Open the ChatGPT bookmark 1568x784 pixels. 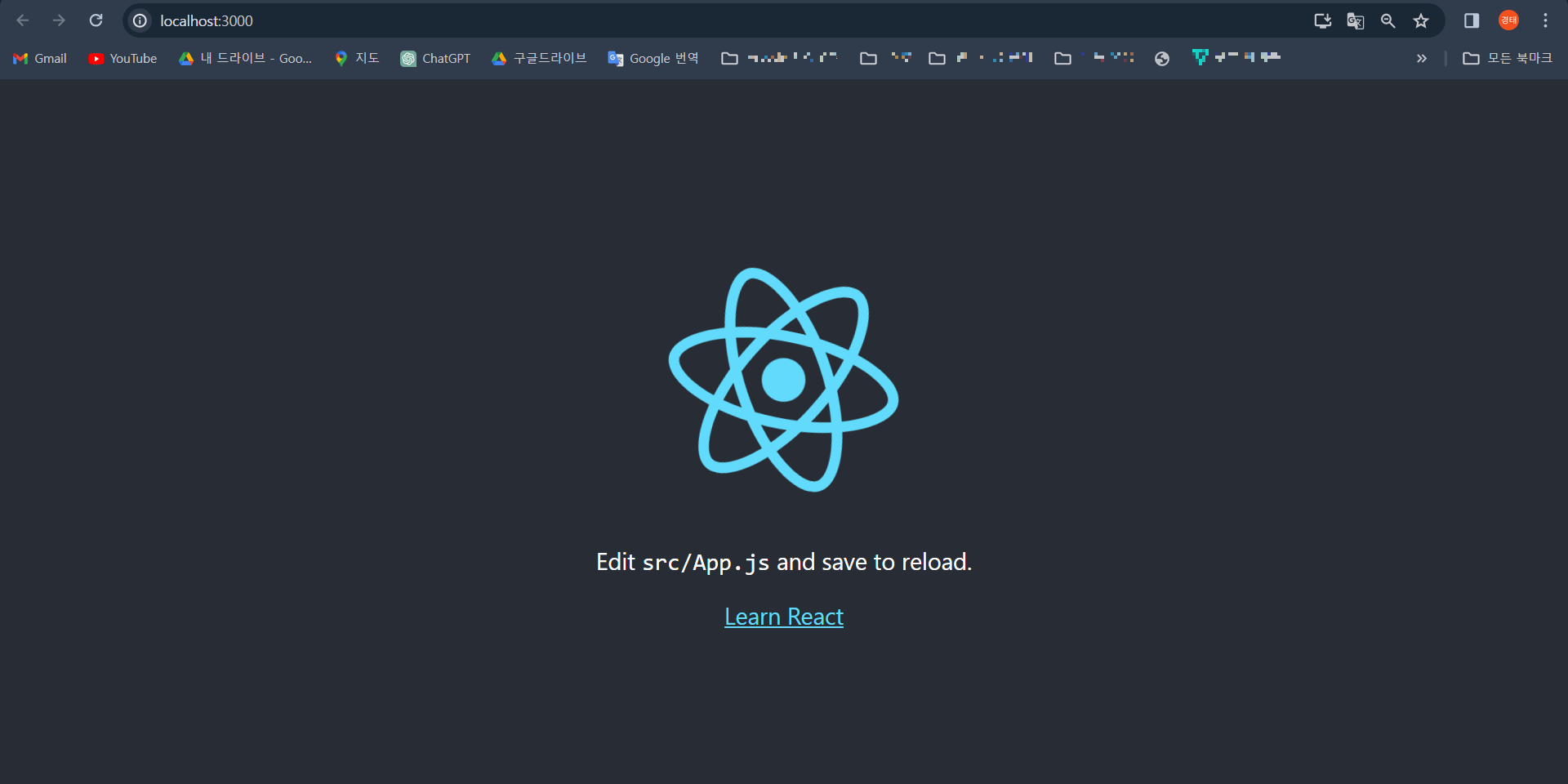[x=435, y=58]
